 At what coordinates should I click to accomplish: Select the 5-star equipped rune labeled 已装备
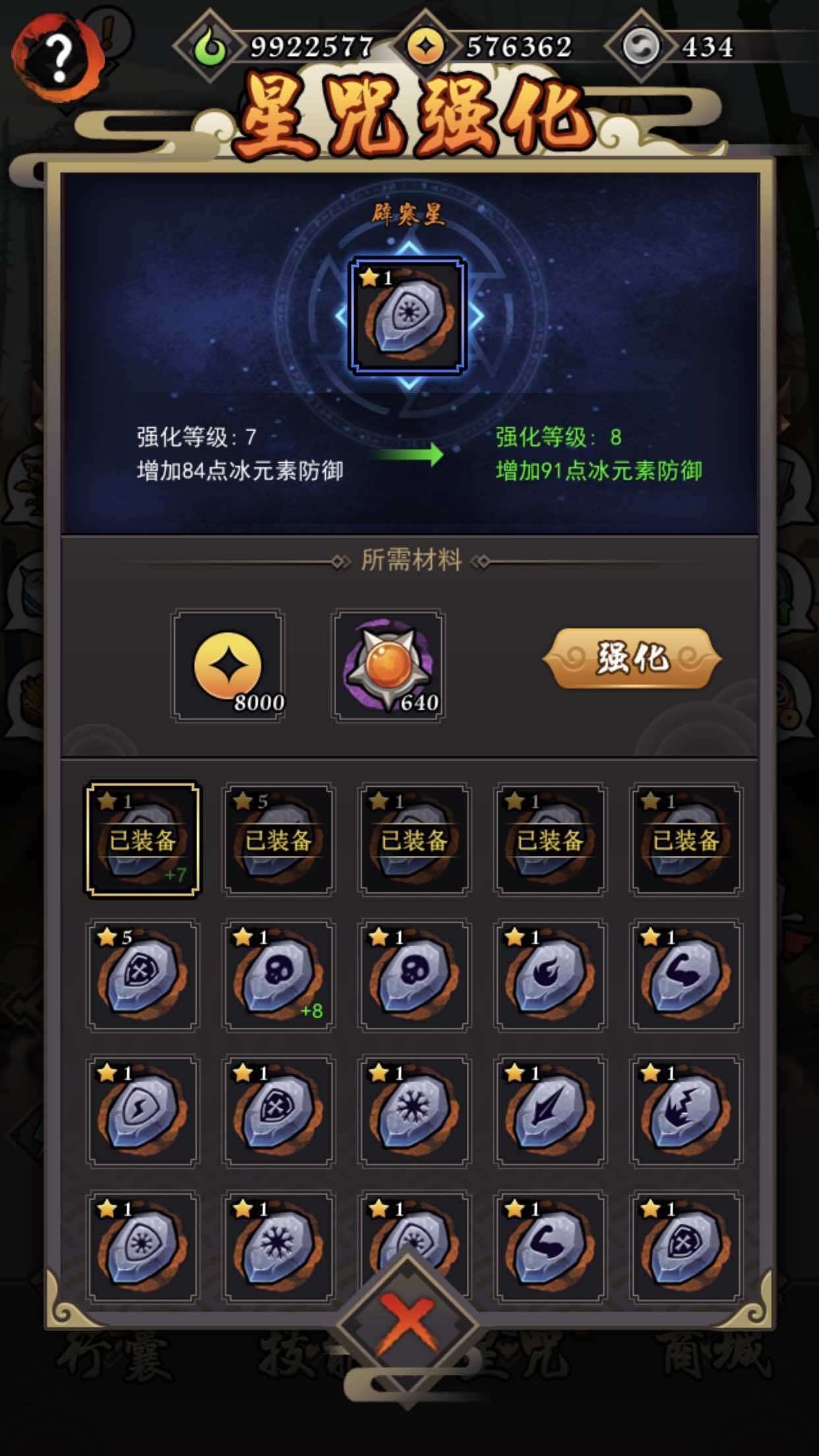coord(278,839)
